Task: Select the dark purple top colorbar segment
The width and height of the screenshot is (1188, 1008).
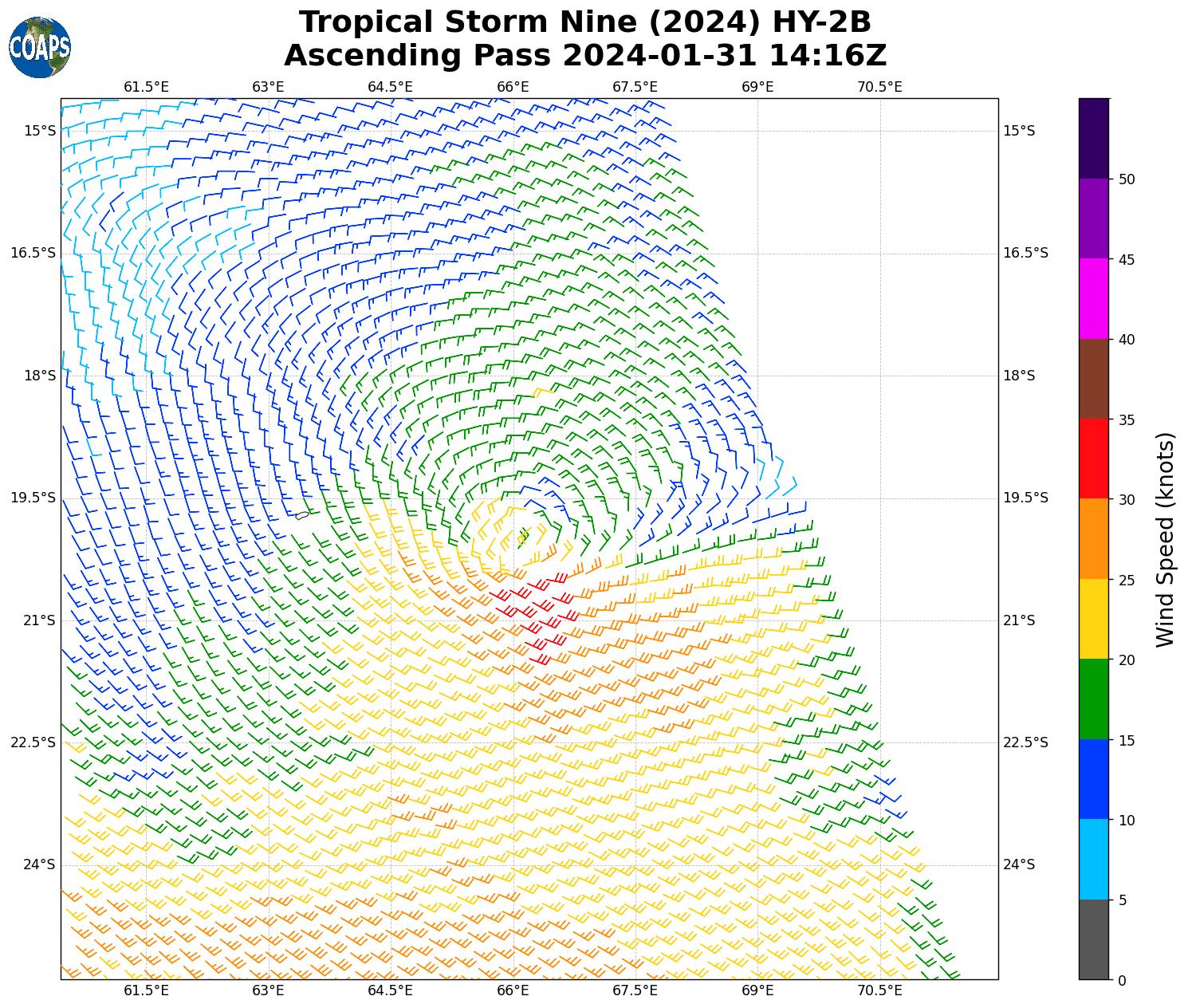Action: pos(1093,138)
